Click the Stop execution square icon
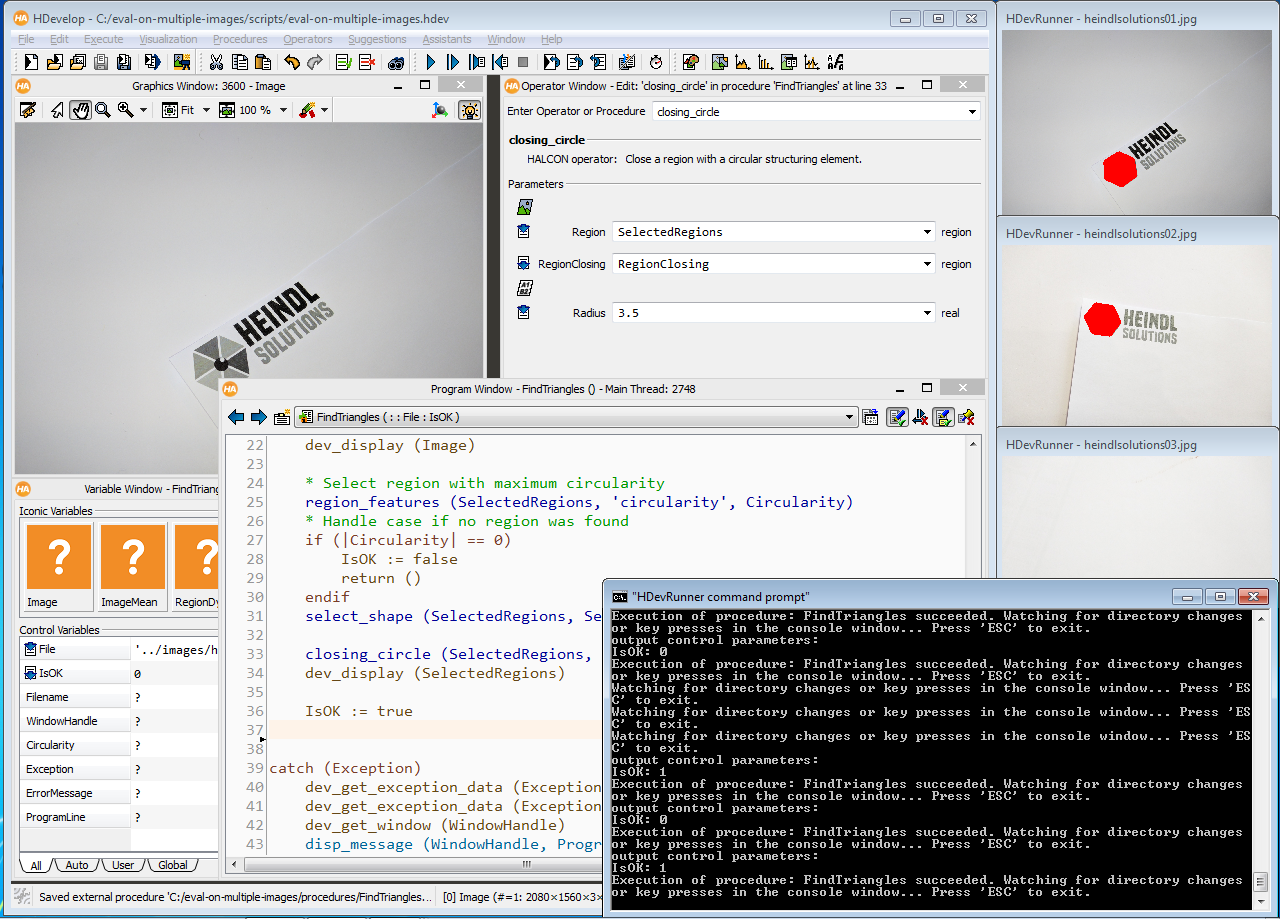 [x=523, y=62]
